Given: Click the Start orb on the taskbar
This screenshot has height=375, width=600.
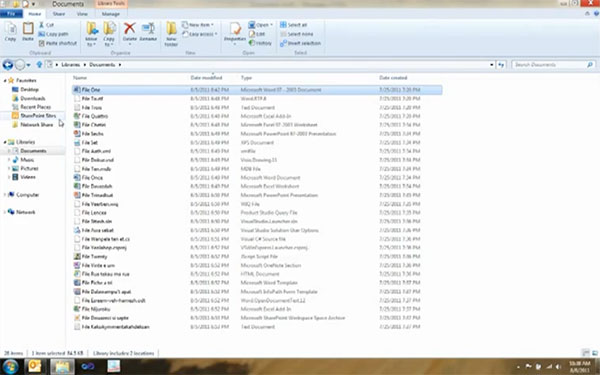Looking at the screenshot, I should [x=10, y=367].
